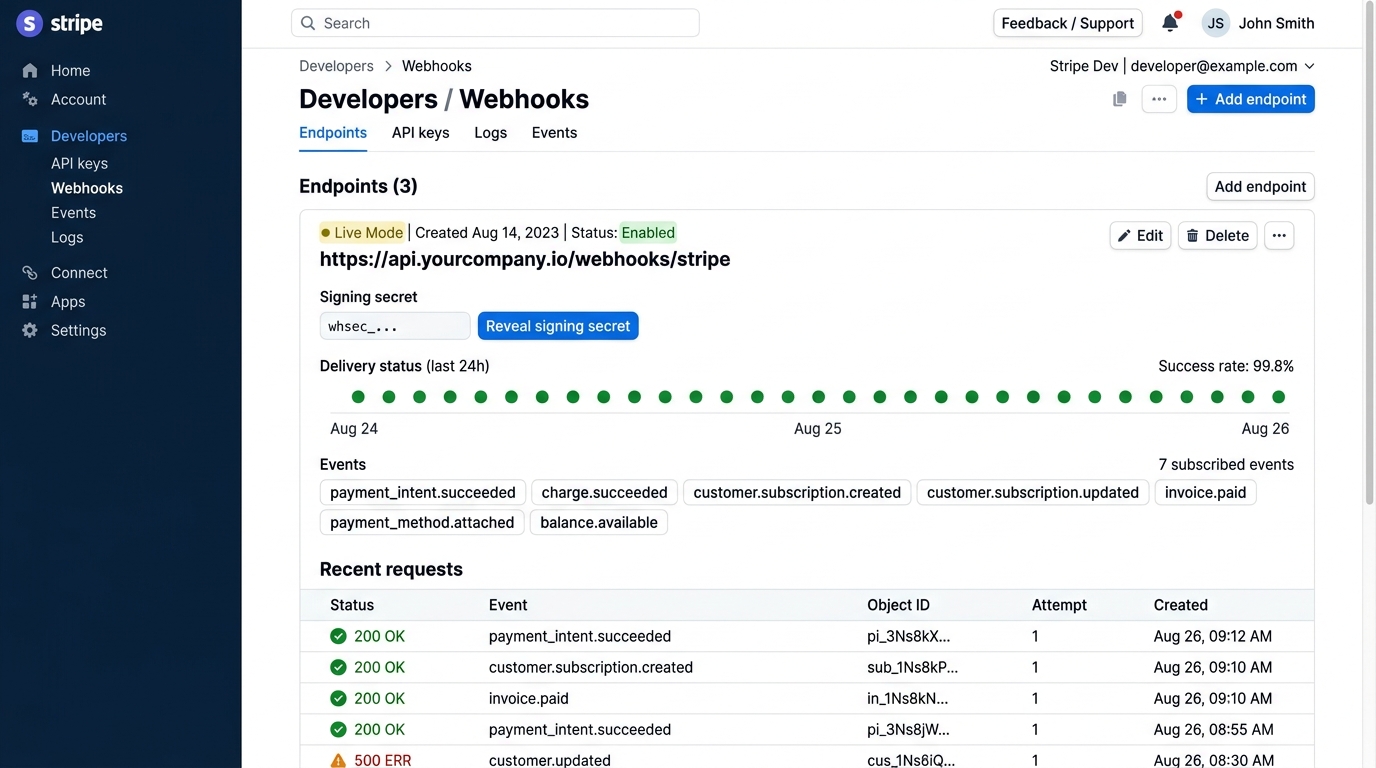Screen dimensions: 1376x768
Task: Click the Created column header
Action: pos(1180,605)
